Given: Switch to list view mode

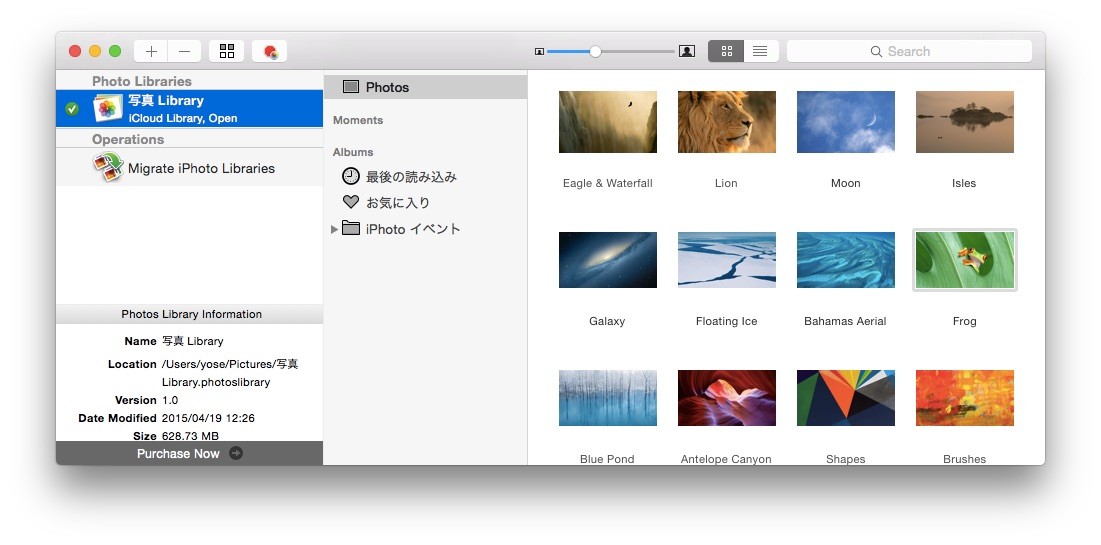Looking at the screenshot, I should [x=760, y=51].
